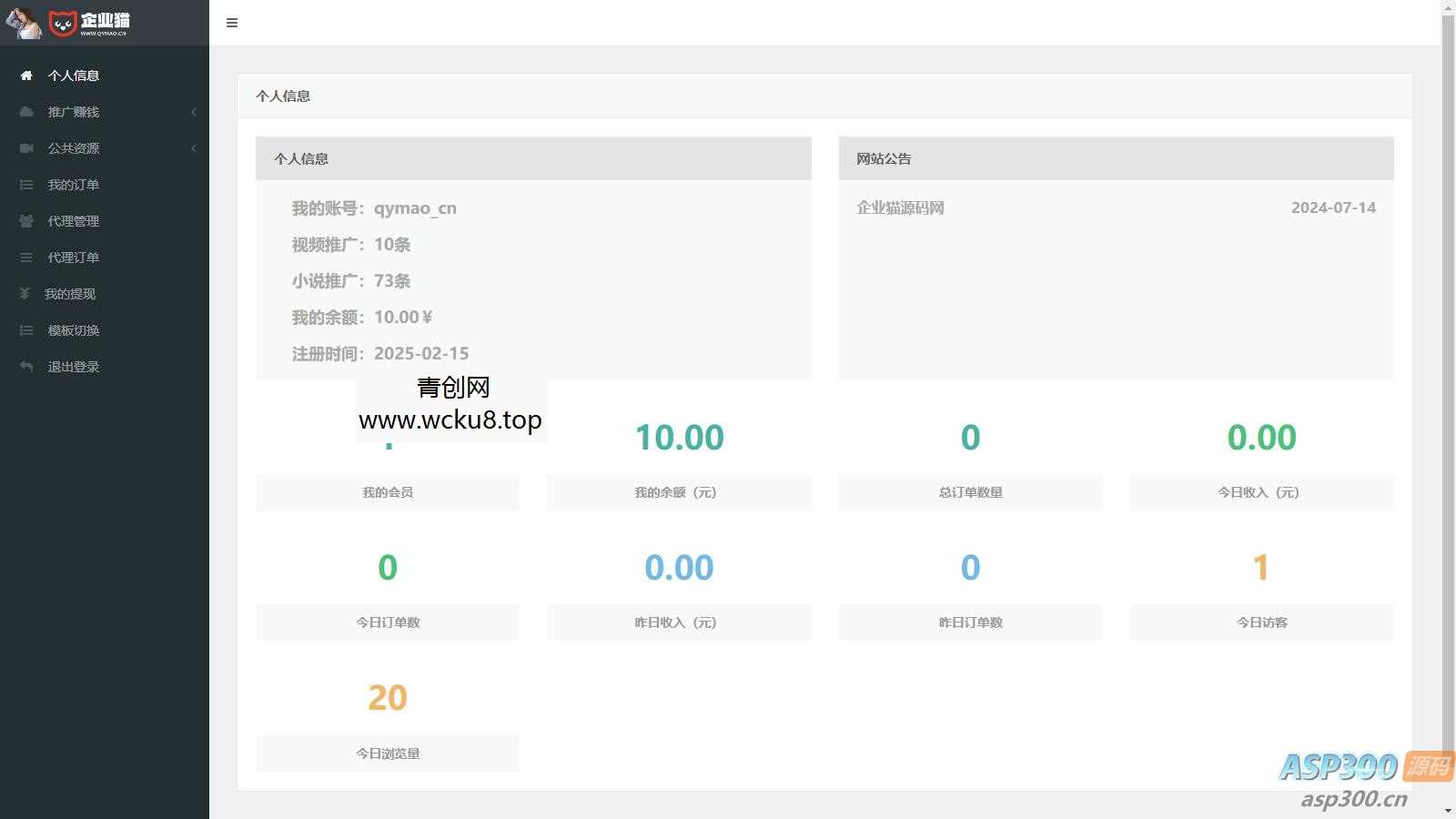Viewport: 1456px width, 819px height.
Task: Click the cloud icon beside 推广赚钱
Action: pos(26,112)
